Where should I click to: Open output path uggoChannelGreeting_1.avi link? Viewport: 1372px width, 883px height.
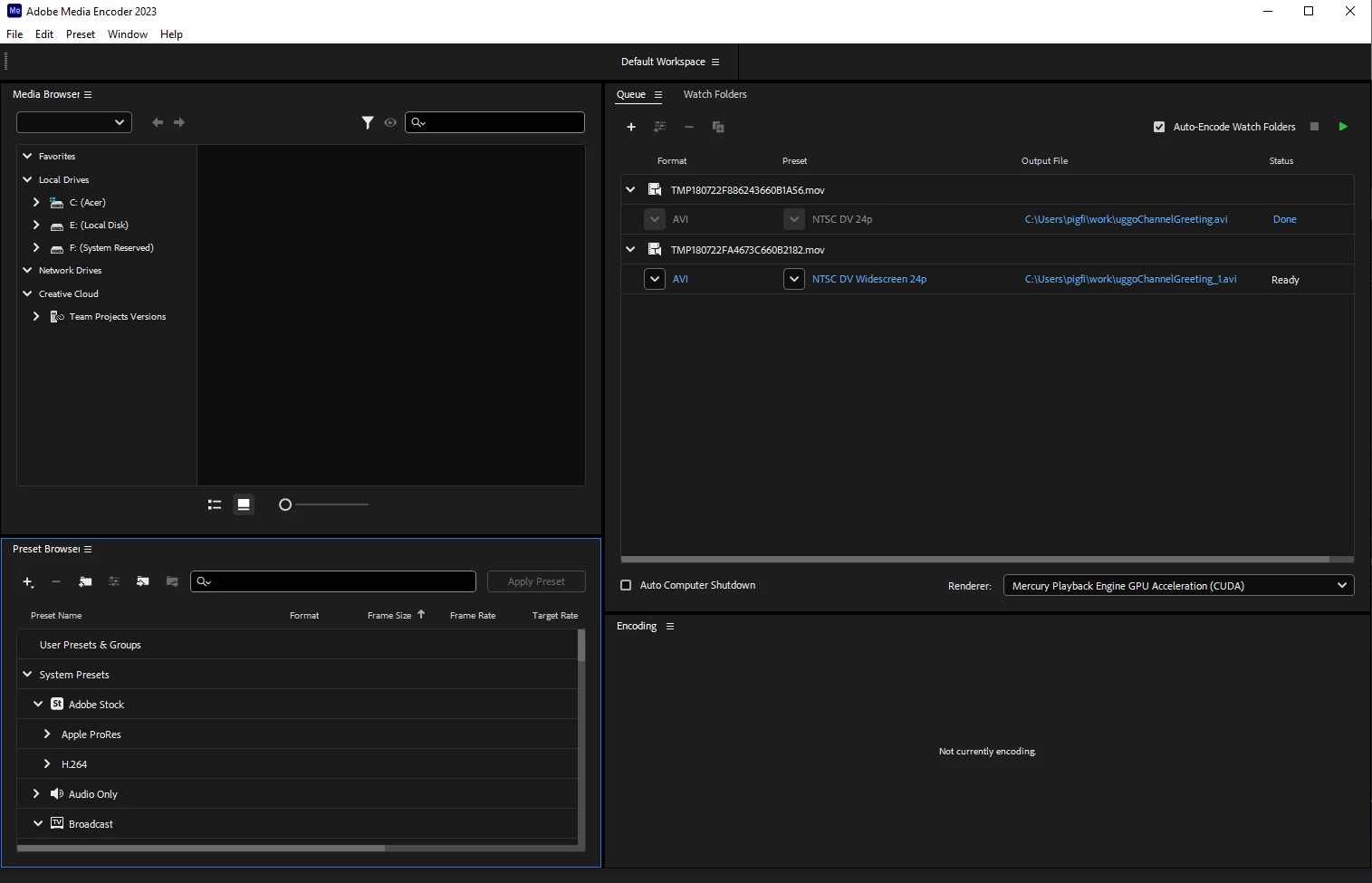coord(1130,279)
